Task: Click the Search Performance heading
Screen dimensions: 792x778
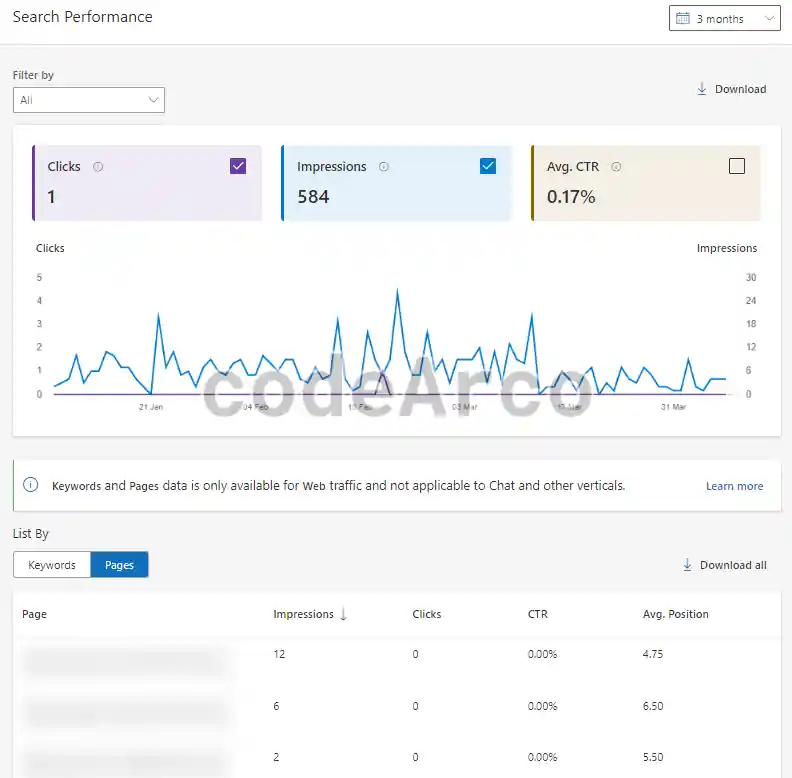Action: click(x=82, y=17)
